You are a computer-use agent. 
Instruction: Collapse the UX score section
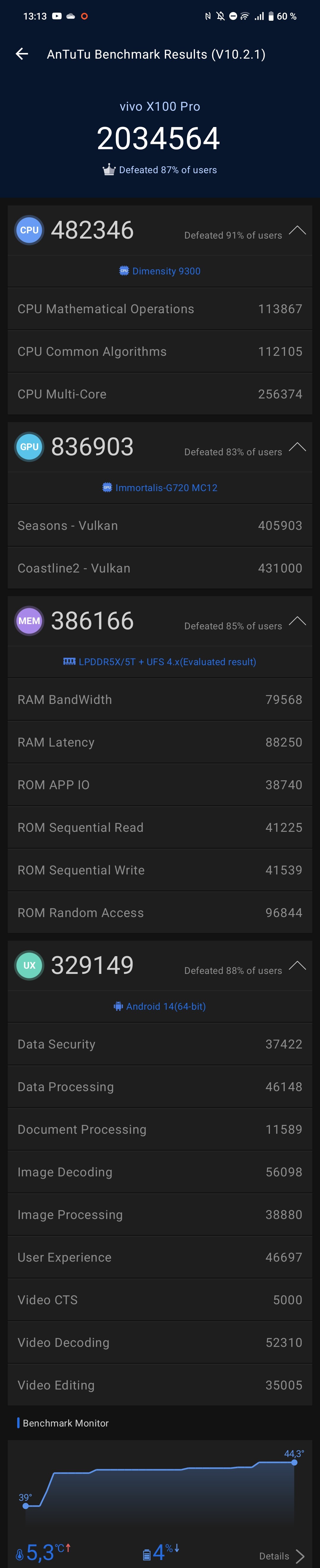coord(297,965)
